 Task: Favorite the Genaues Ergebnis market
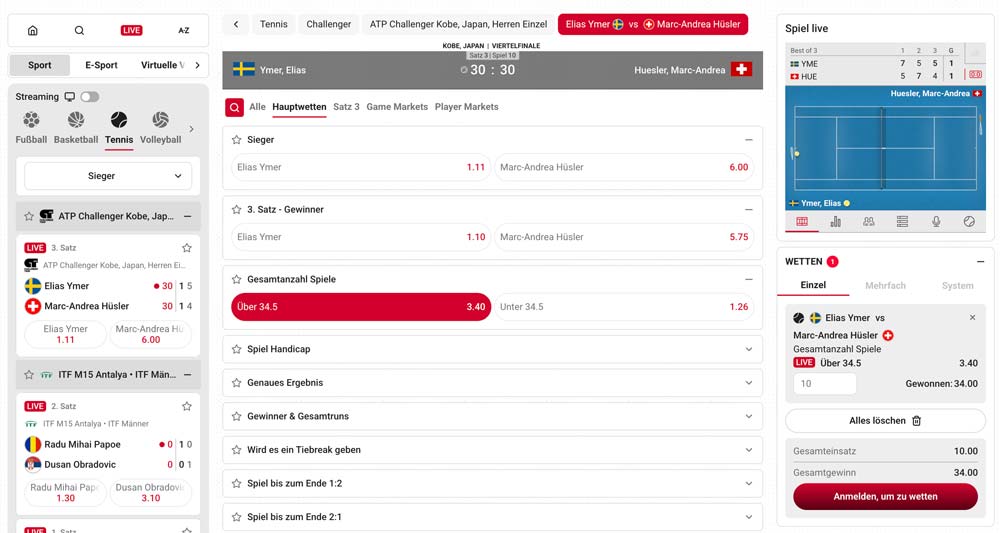click(237, 383)
